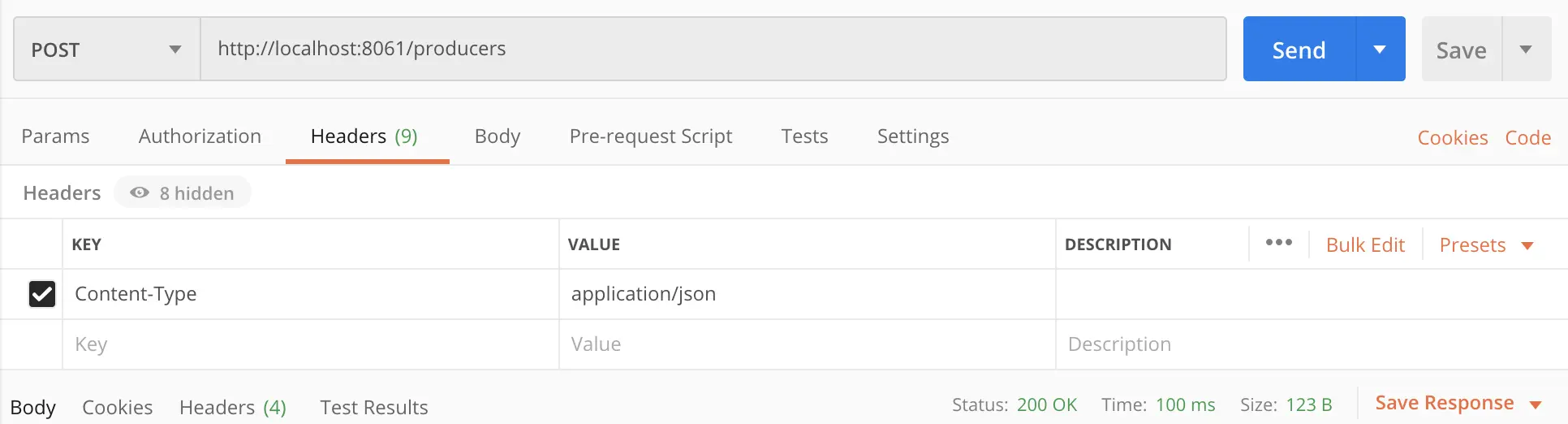Open the Pre-request Script tab
1568x424 pixels.
point(650,136)
